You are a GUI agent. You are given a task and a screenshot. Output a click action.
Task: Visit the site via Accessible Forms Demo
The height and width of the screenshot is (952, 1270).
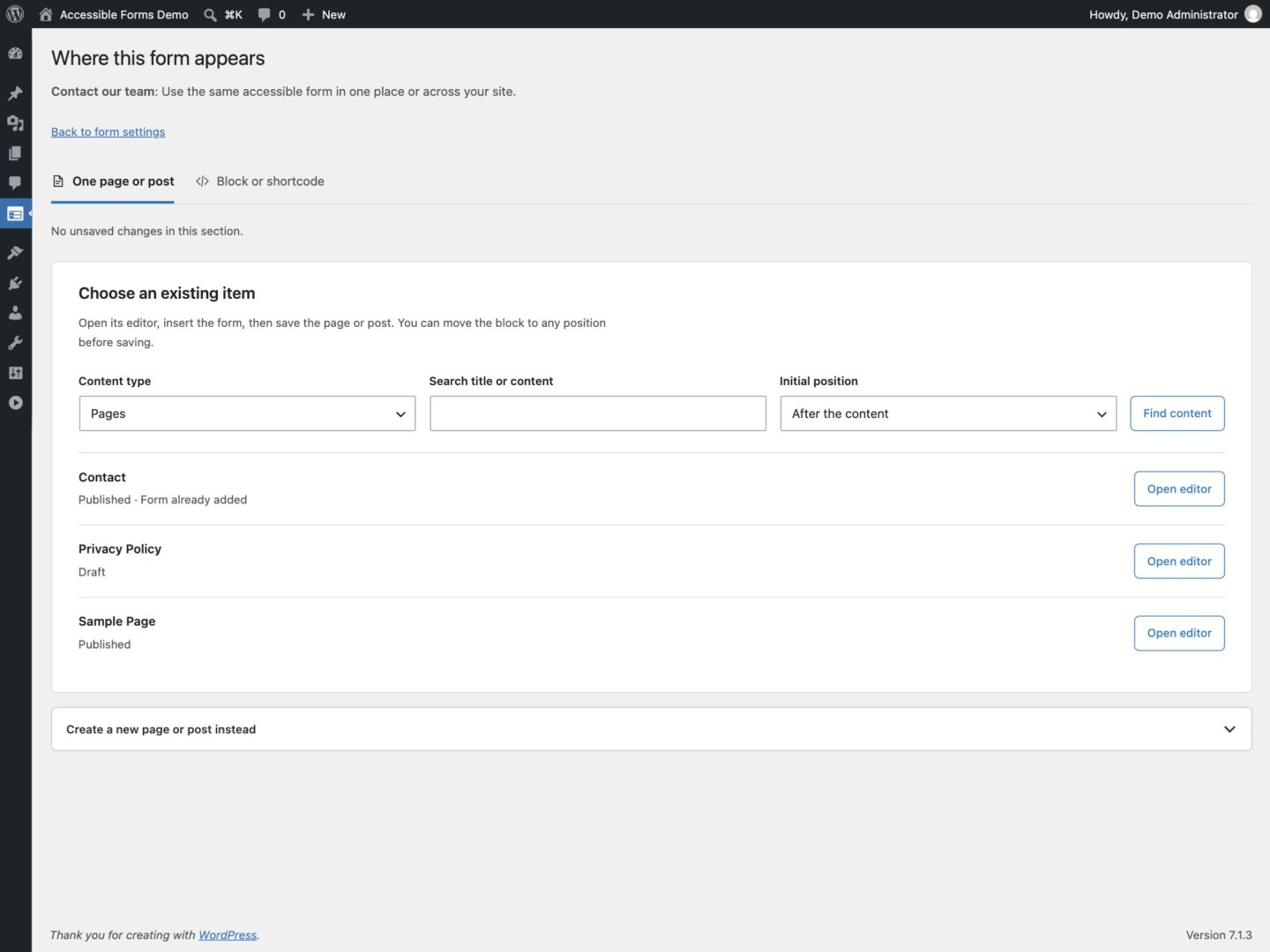point(114,14)
